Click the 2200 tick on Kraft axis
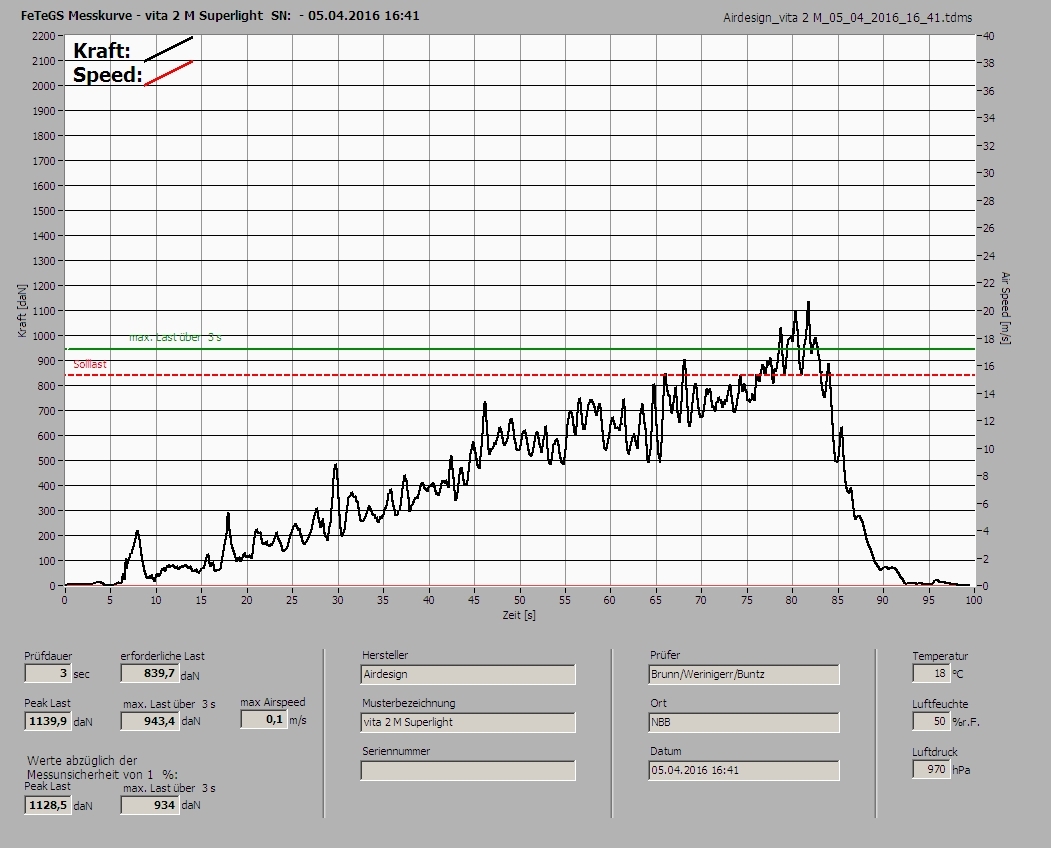The height and width of the screenshot is (848, 1051). coord(43,36)
